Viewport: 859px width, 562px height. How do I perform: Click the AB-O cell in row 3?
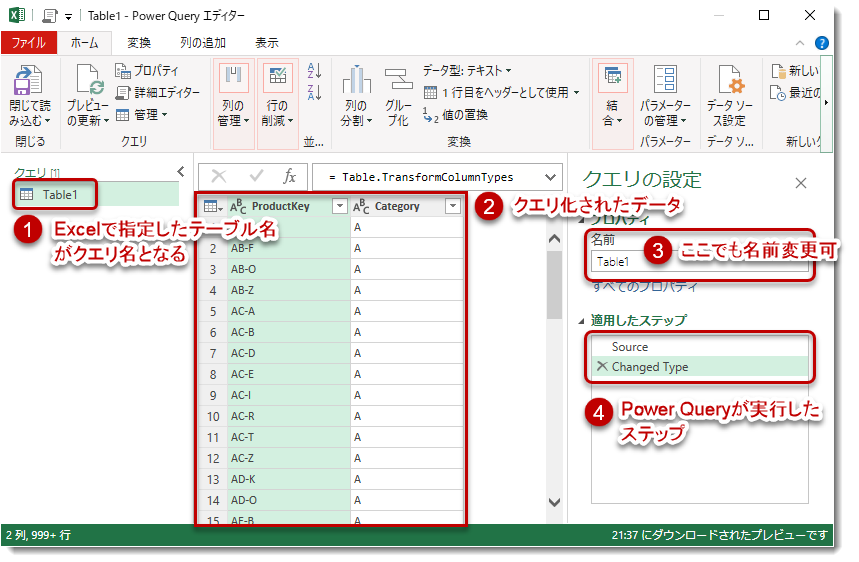(x=289, y=269)
